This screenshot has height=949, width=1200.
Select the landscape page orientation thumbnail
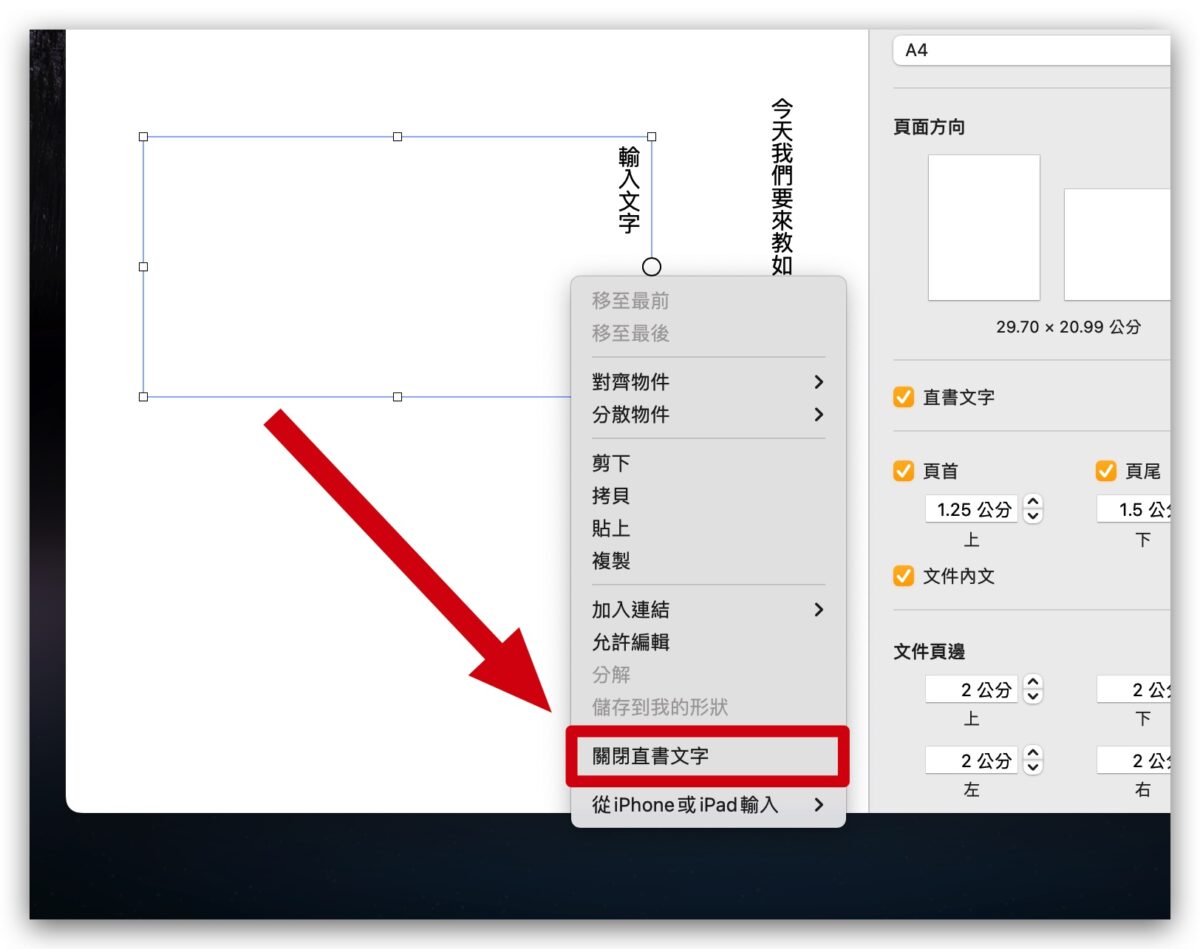(1117, 244)
